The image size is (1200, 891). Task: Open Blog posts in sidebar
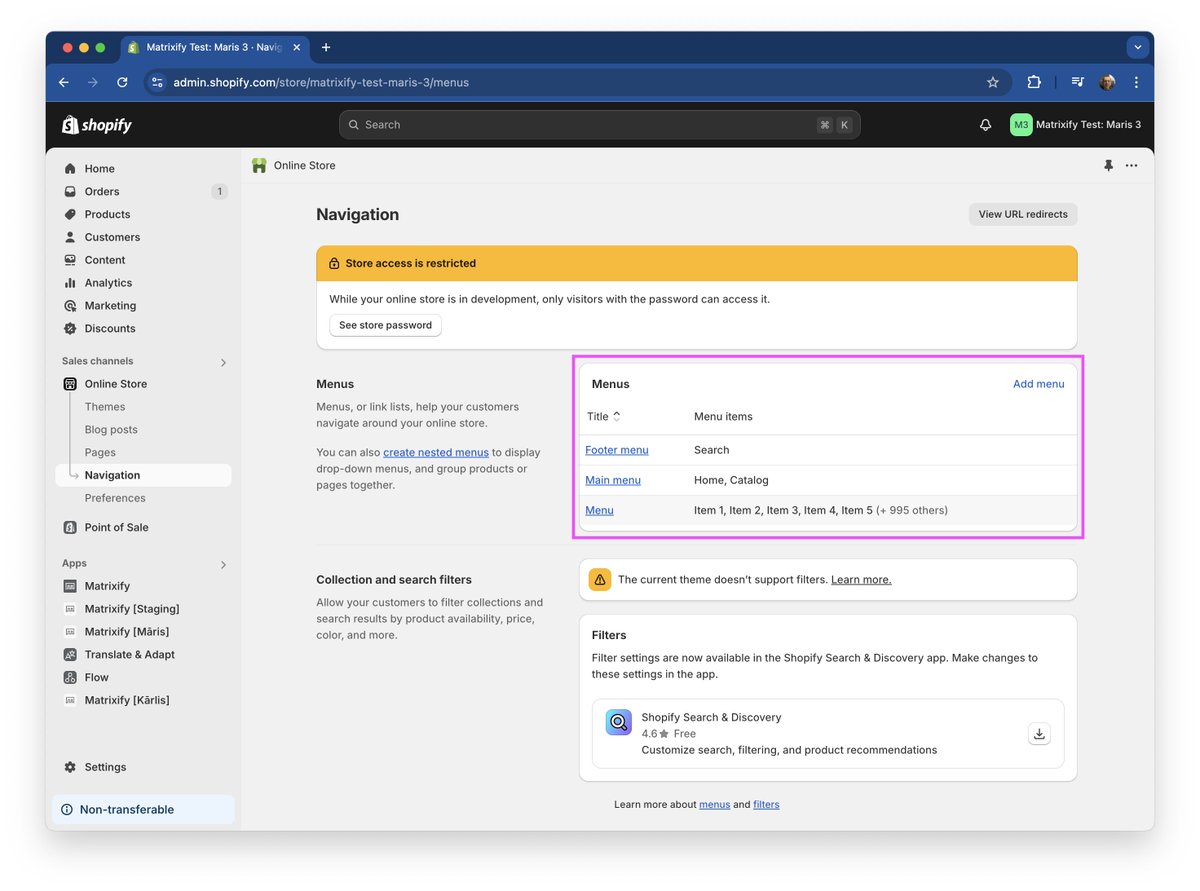(111, 430)
